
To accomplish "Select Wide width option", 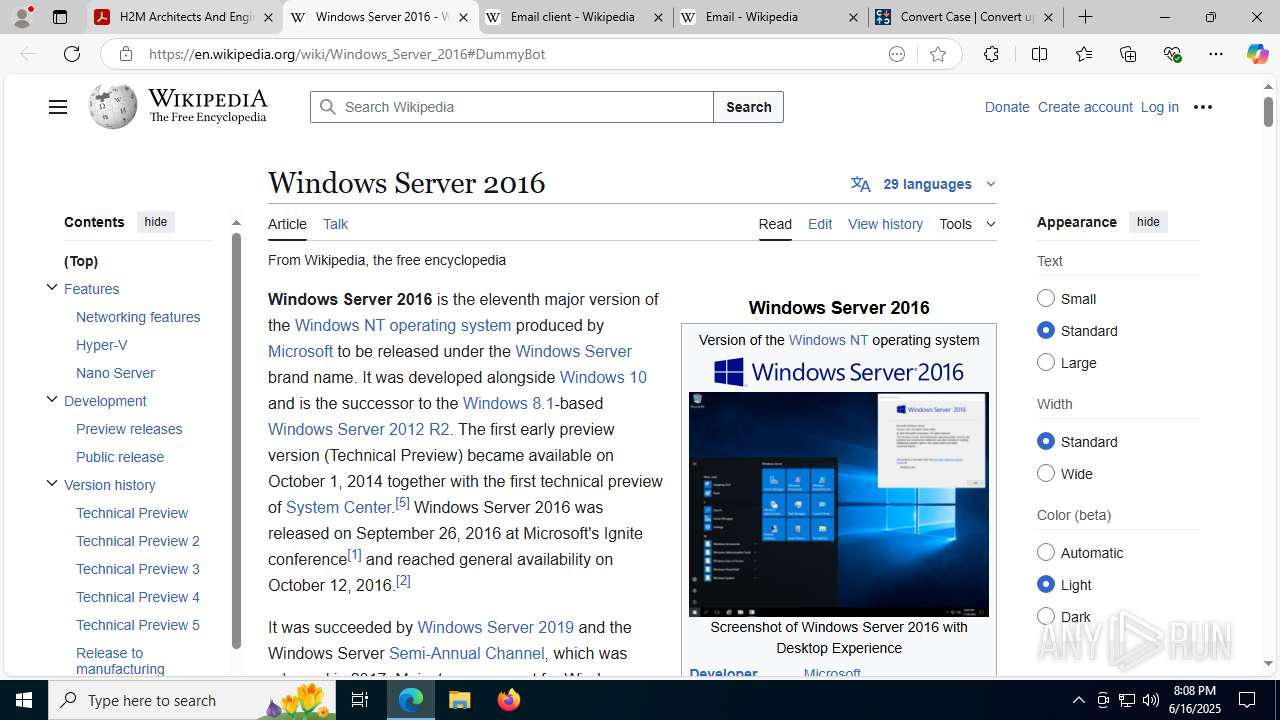I will click(1046, 473).
